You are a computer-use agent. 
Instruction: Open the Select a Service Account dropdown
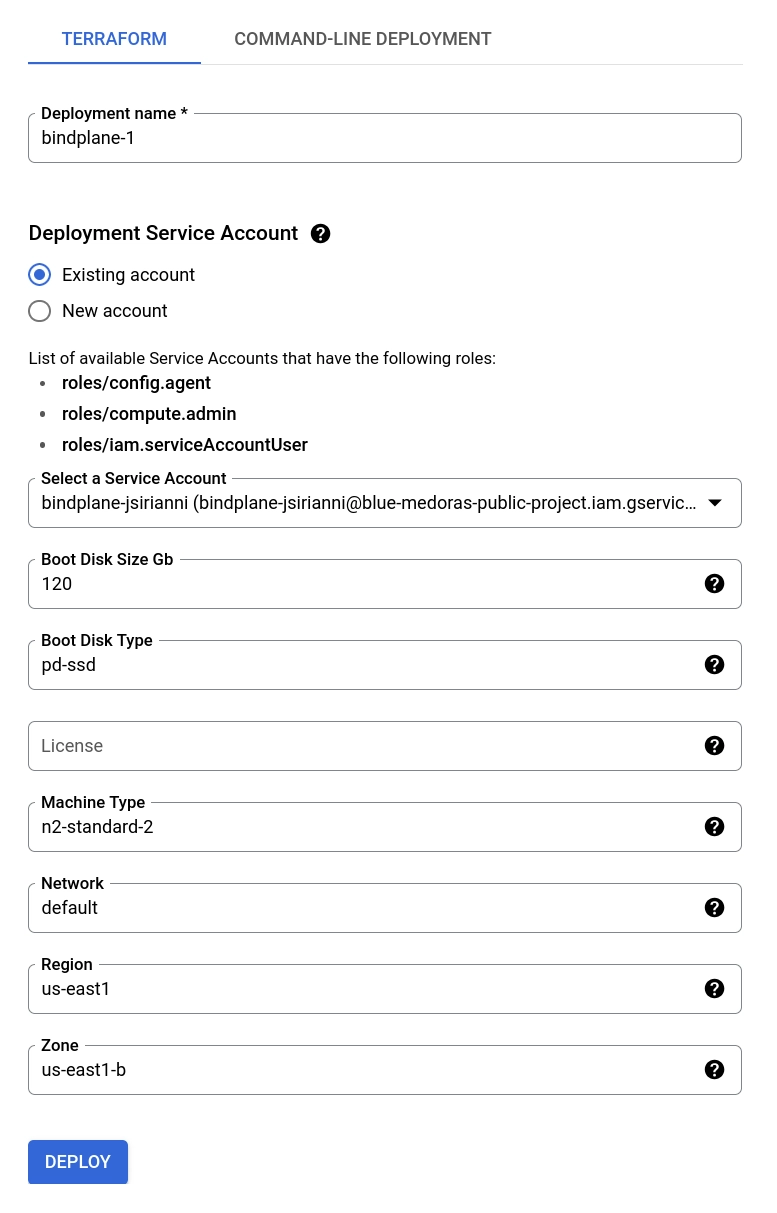click(385, 503)
